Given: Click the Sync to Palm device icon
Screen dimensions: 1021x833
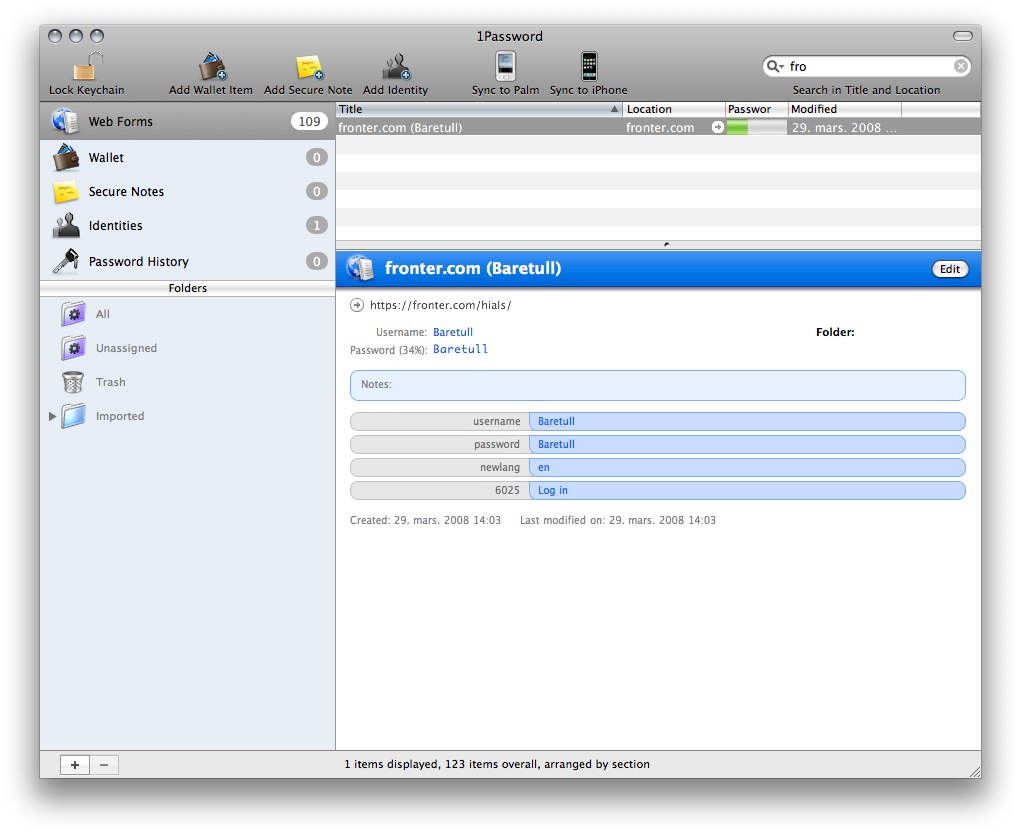Looking at the screenshot, I should click(x=505, y=66).
